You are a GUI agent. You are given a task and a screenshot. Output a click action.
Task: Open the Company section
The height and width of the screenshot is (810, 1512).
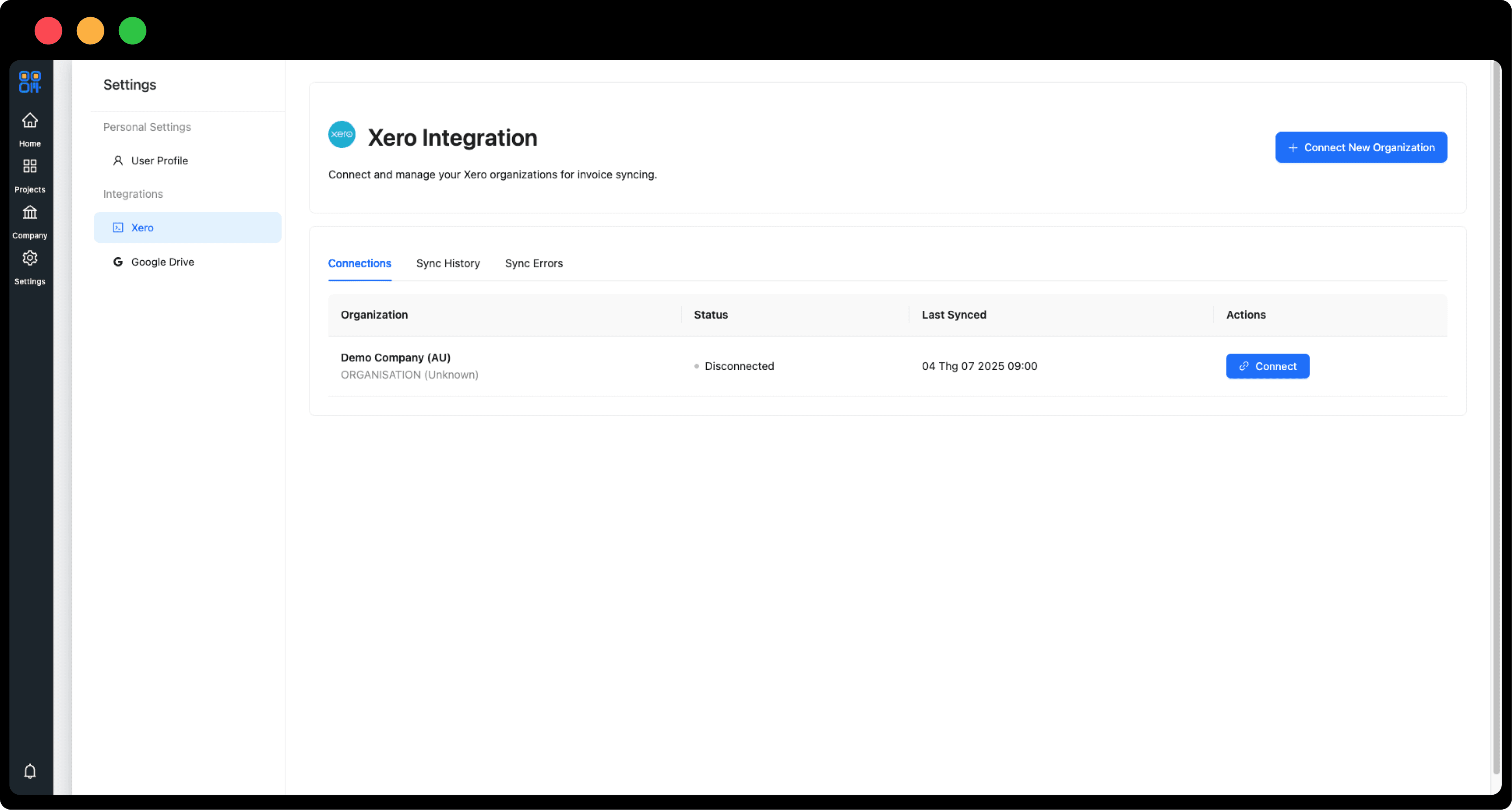[x=30, y=222]
